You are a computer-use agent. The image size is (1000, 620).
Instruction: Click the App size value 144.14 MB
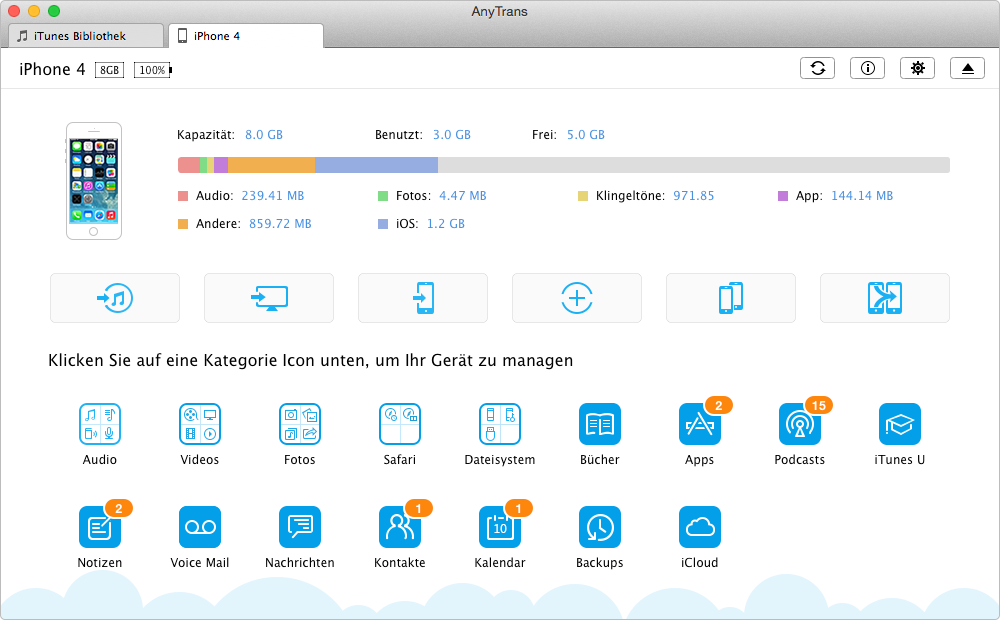pos(862,196)
